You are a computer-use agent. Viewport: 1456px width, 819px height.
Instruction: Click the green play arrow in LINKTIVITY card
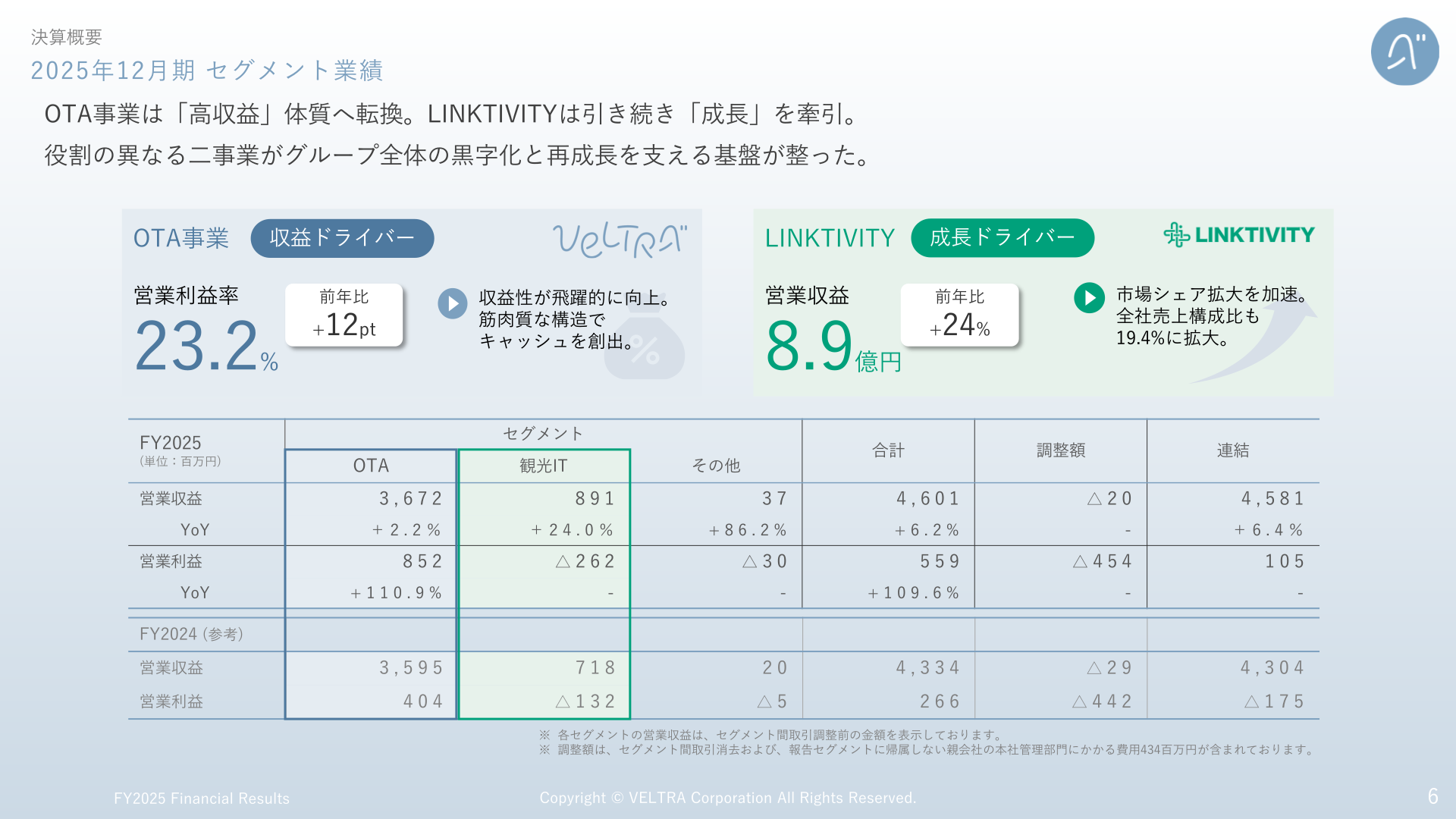pos(1090,298)
